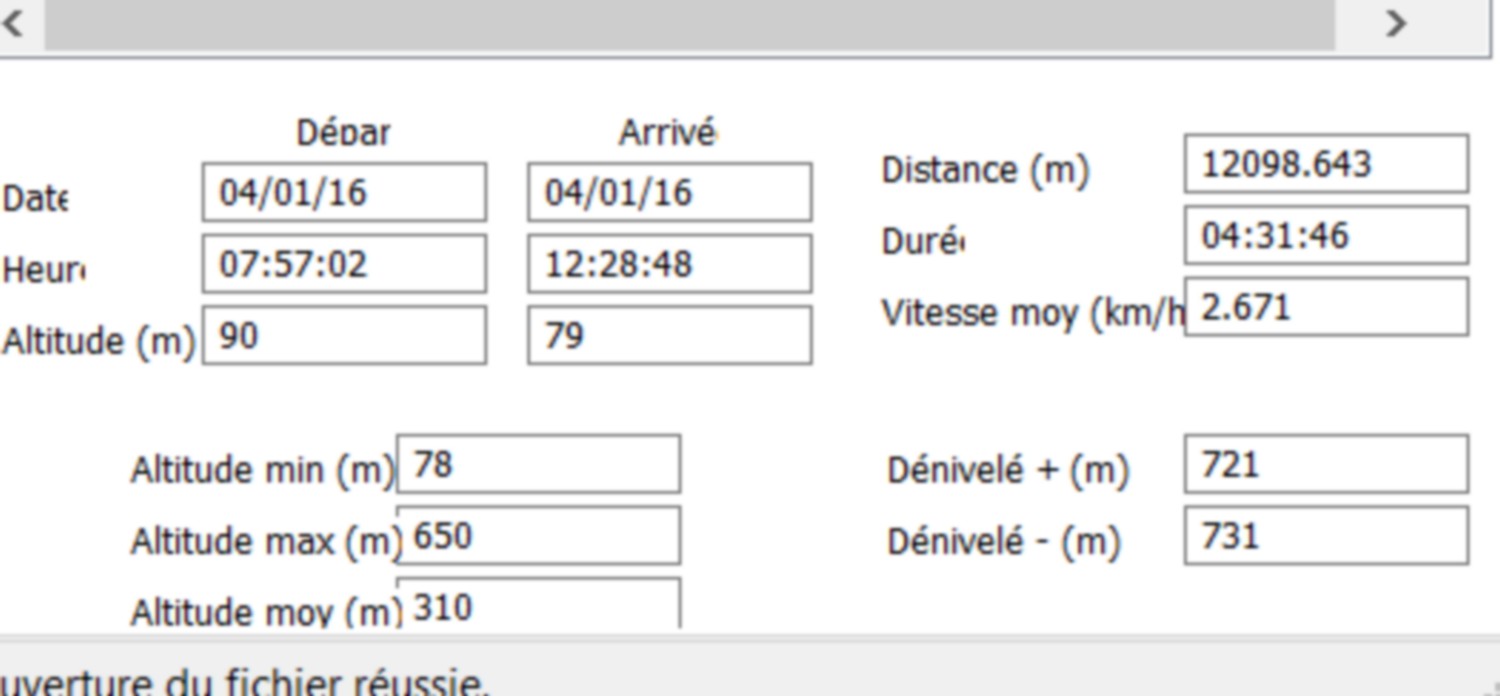Click the Dénivelé + field showing 721

click(x=1326, y=464)
